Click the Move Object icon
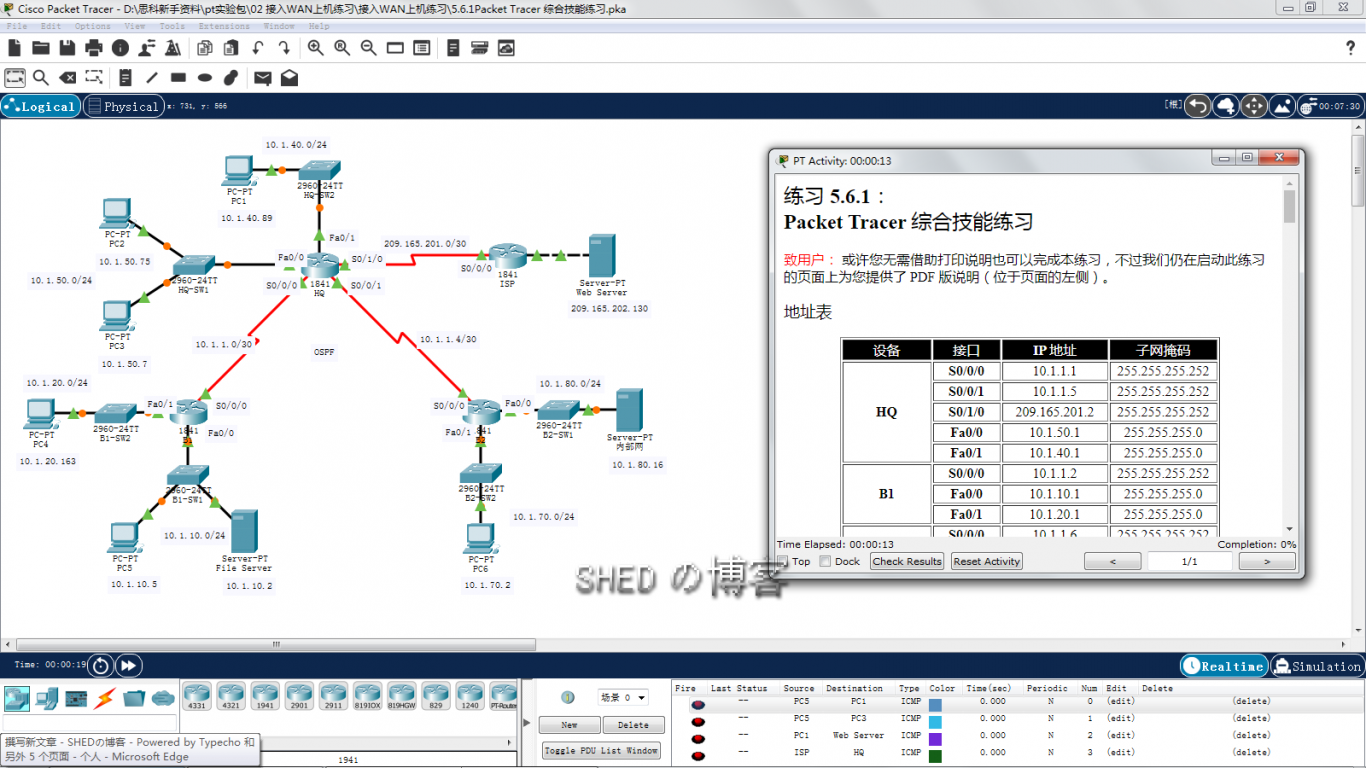 click(1254, 106)
